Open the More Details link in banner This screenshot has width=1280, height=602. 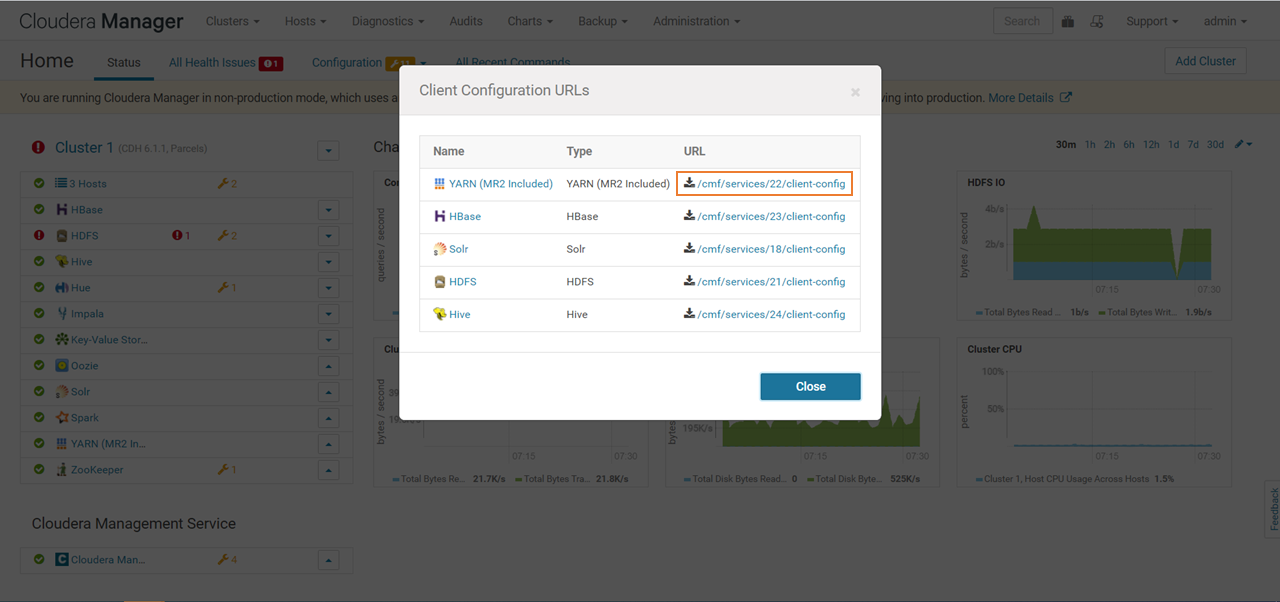[x=1030, y=98]
